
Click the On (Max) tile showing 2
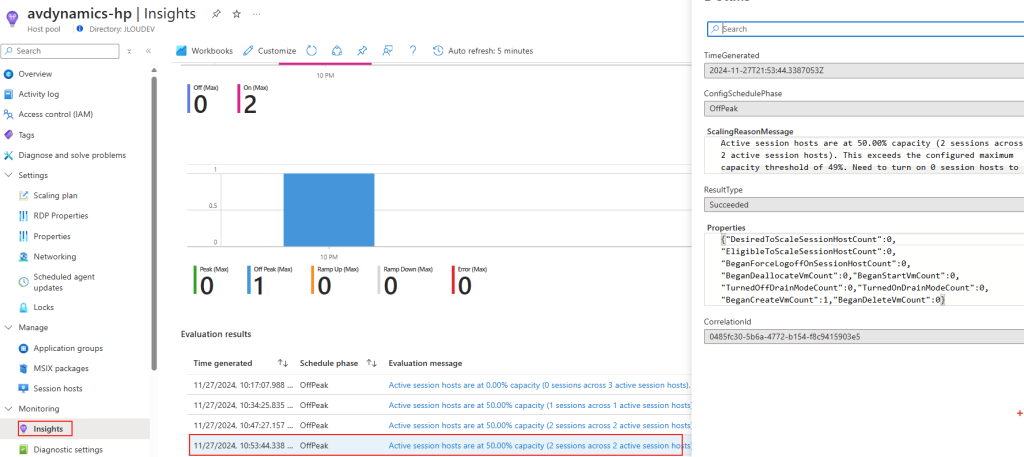click(x=253, y=100)
